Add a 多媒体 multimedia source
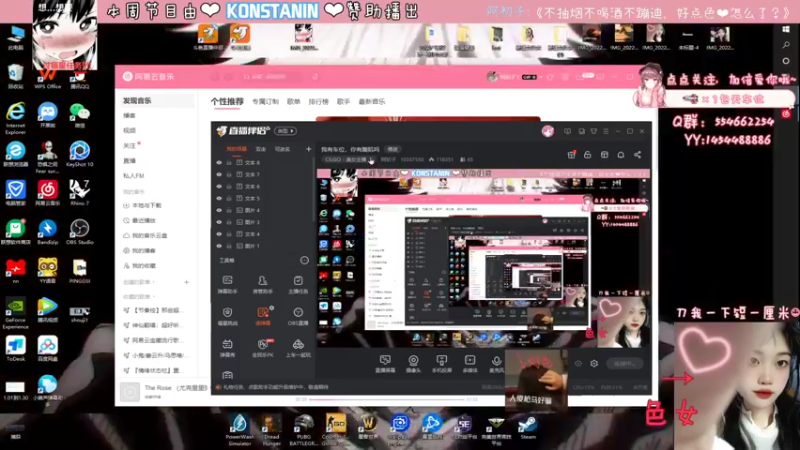The width and height of the screenshot is (800, 450). (470, 364)
